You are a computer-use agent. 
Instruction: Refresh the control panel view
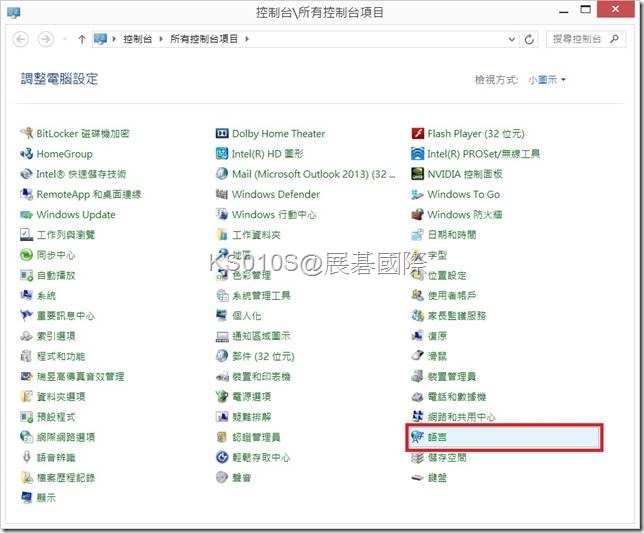click(529, 39)
